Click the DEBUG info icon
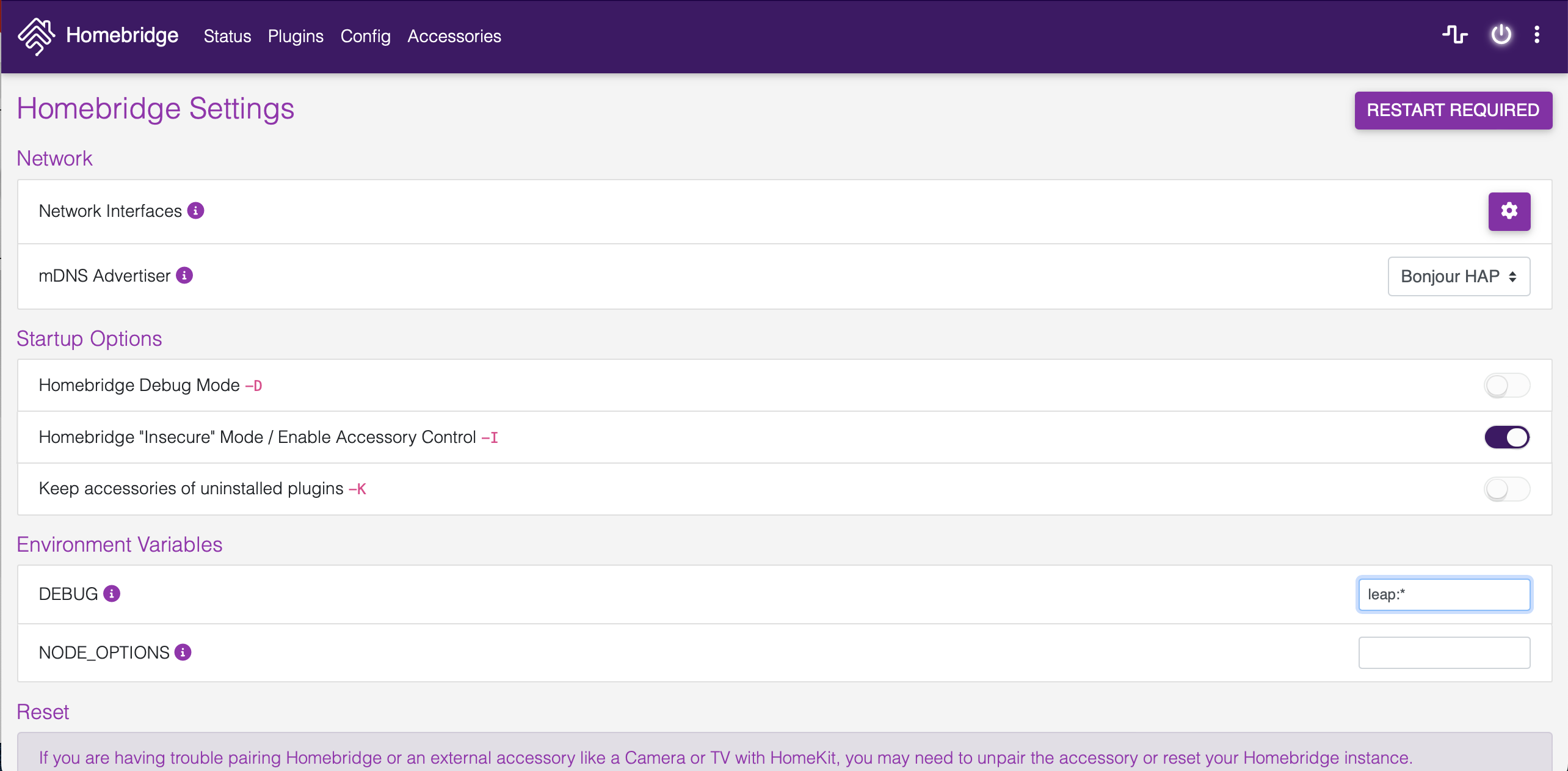The height and width of the screenshot is (771, 1568). tap(112, 593)
